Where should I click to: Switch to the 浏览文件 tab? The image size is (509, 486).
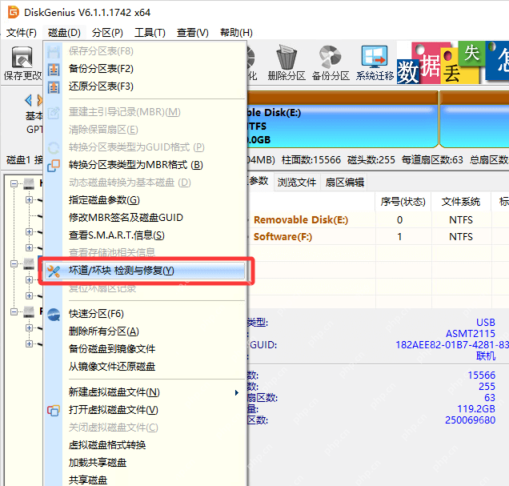pos(297,182)
